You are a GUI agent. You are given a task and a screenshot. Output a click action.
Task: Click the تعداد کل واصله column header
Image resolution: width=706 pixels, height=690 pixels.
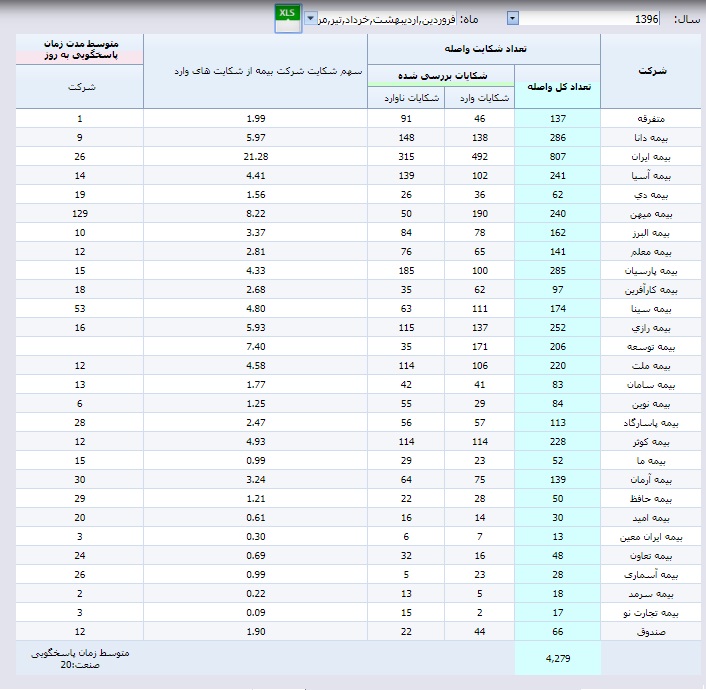click(558, 86)
